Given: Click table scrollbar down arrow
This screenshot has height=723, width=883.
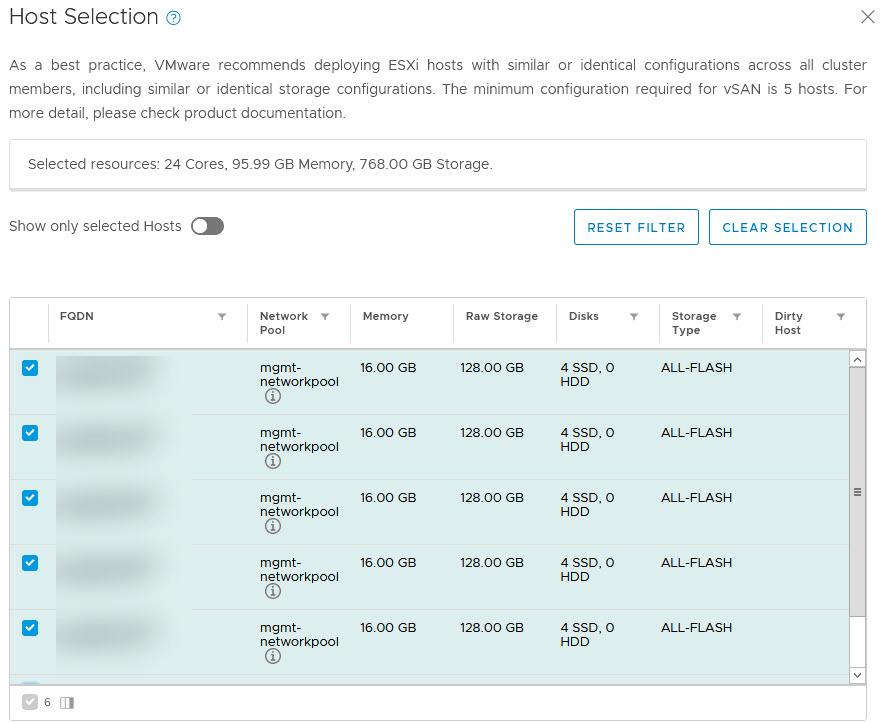Looking at the screenshot, I should pos(857,676).
